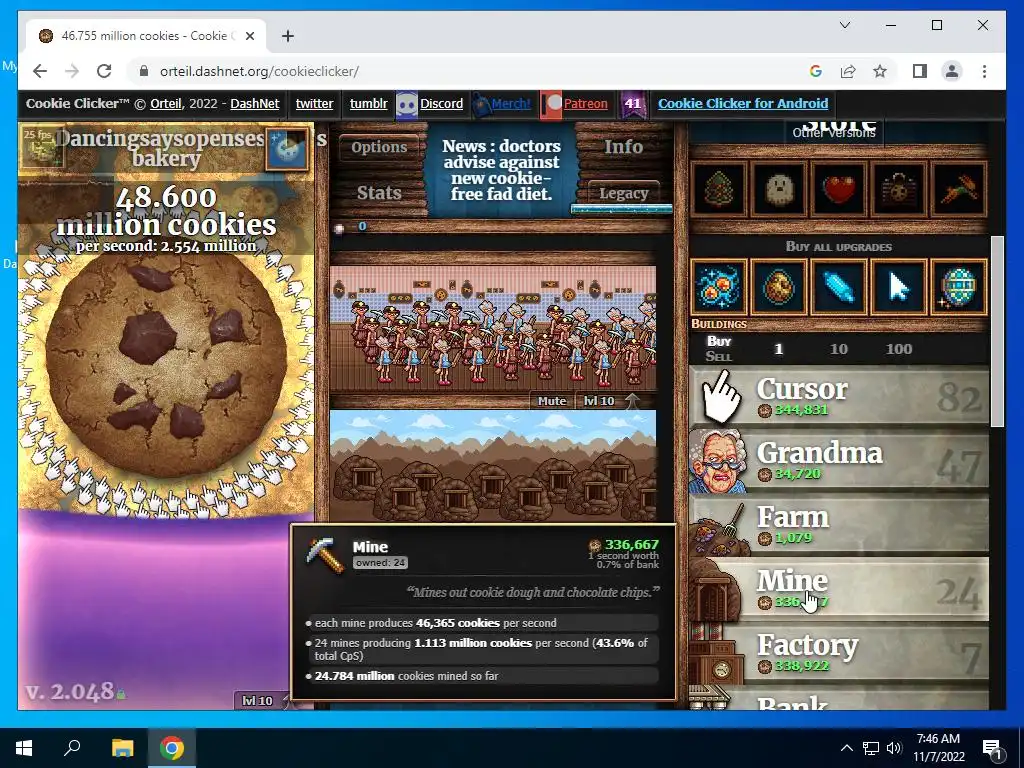Set bulk amount to 10

tap(839, 349)
